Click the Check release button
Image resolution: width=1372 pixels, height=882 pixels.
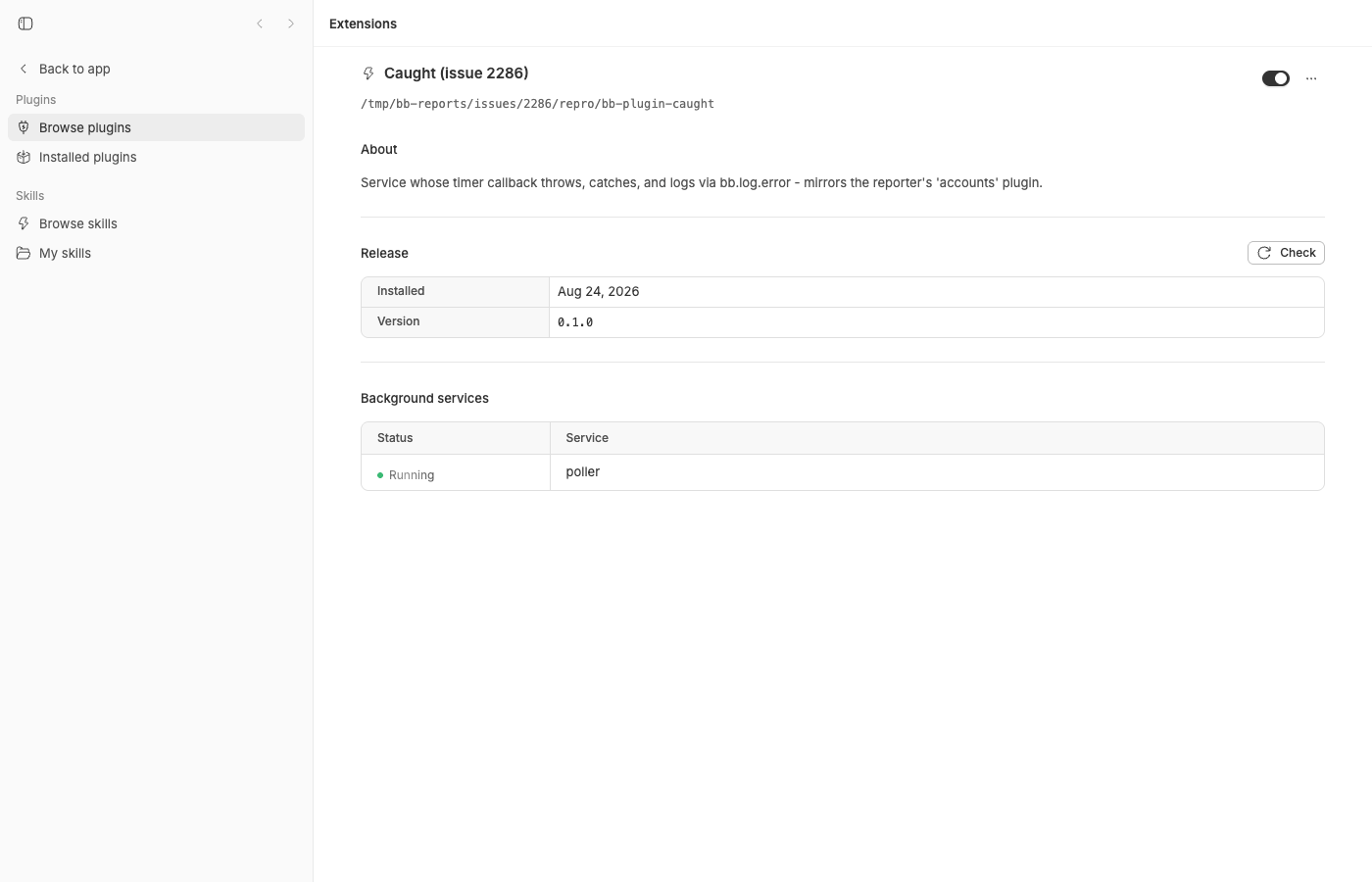pos(1286,253)
